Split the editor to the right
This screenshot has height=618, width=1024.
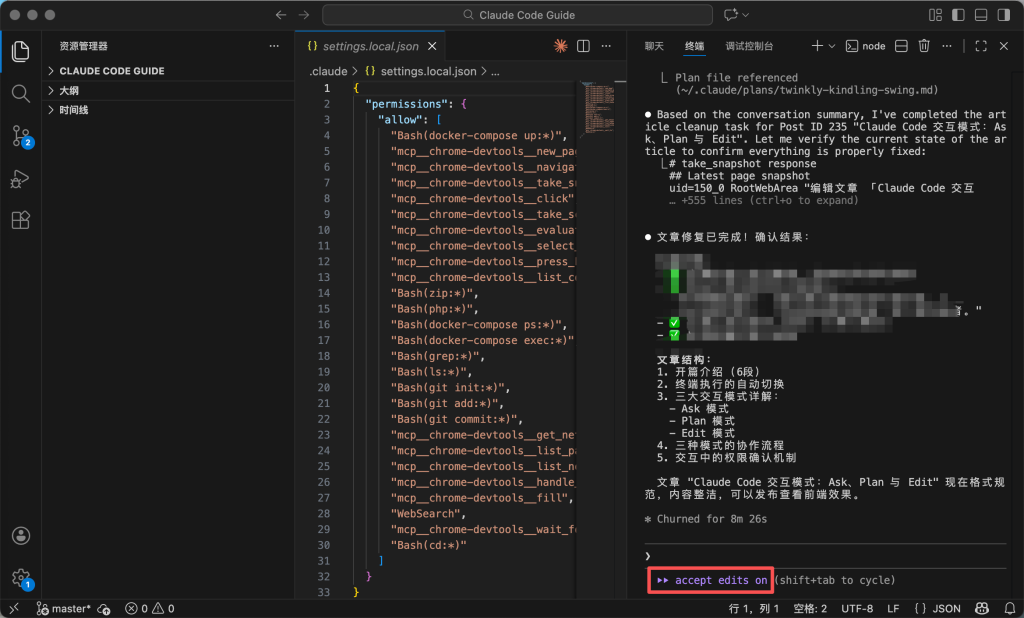583,46
